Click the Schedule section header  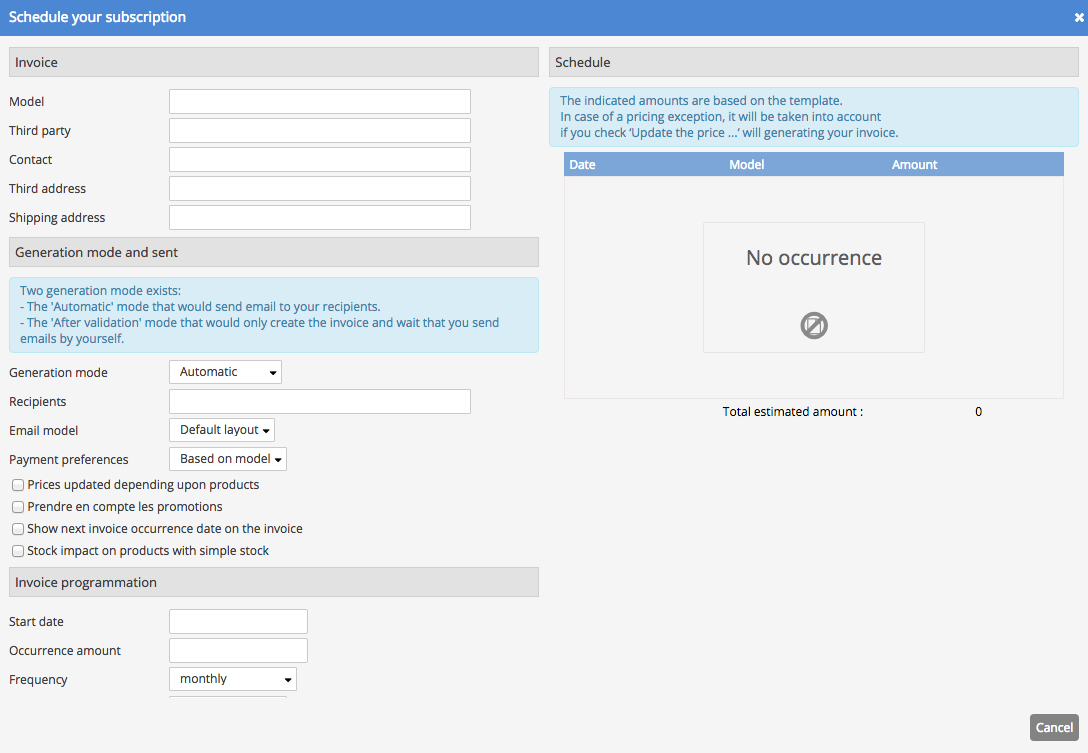coord(814,62)
